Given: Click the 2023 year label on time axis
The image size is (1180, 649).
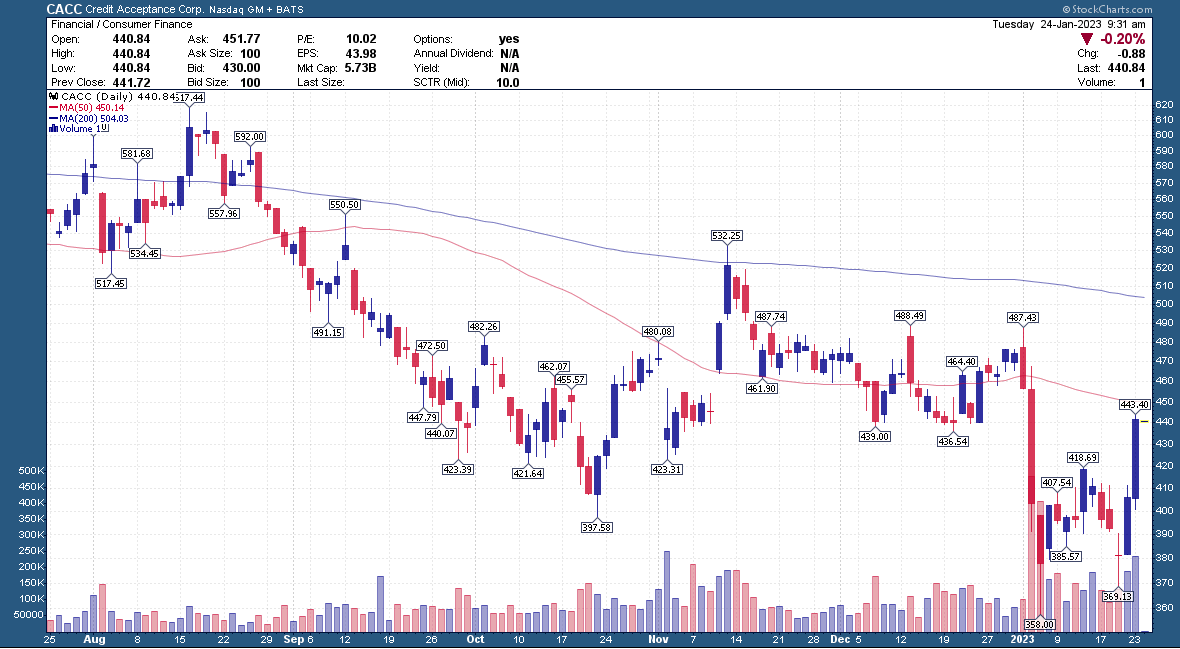Looking at the screenshot, I should 1024,639.
